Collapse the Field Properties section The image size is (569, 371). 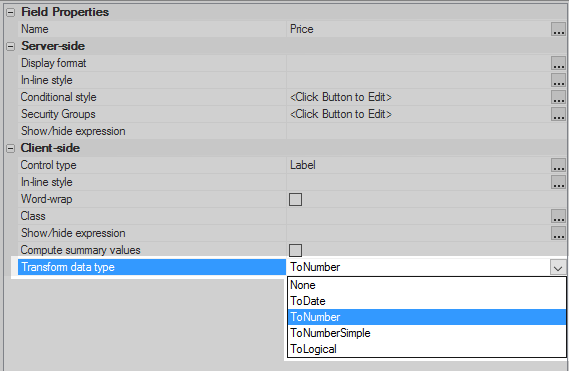click(11, 12)
